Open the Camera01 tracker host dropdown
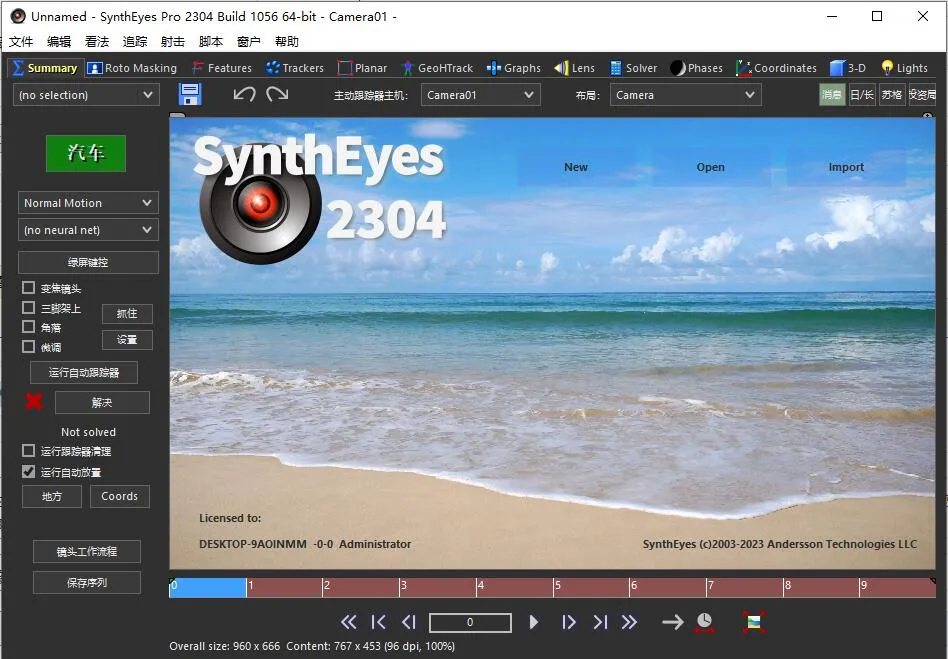Screen dimensions: 948x659 (x=480, y=95)
